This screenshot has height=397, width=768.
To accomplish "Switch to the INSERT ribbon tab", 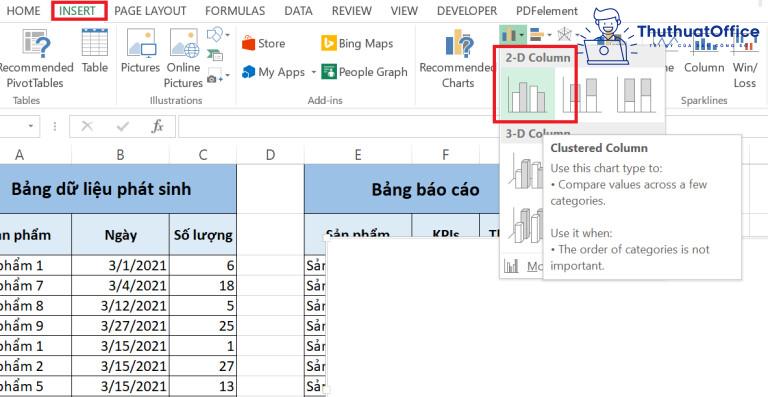I will (x=77, y=11).
